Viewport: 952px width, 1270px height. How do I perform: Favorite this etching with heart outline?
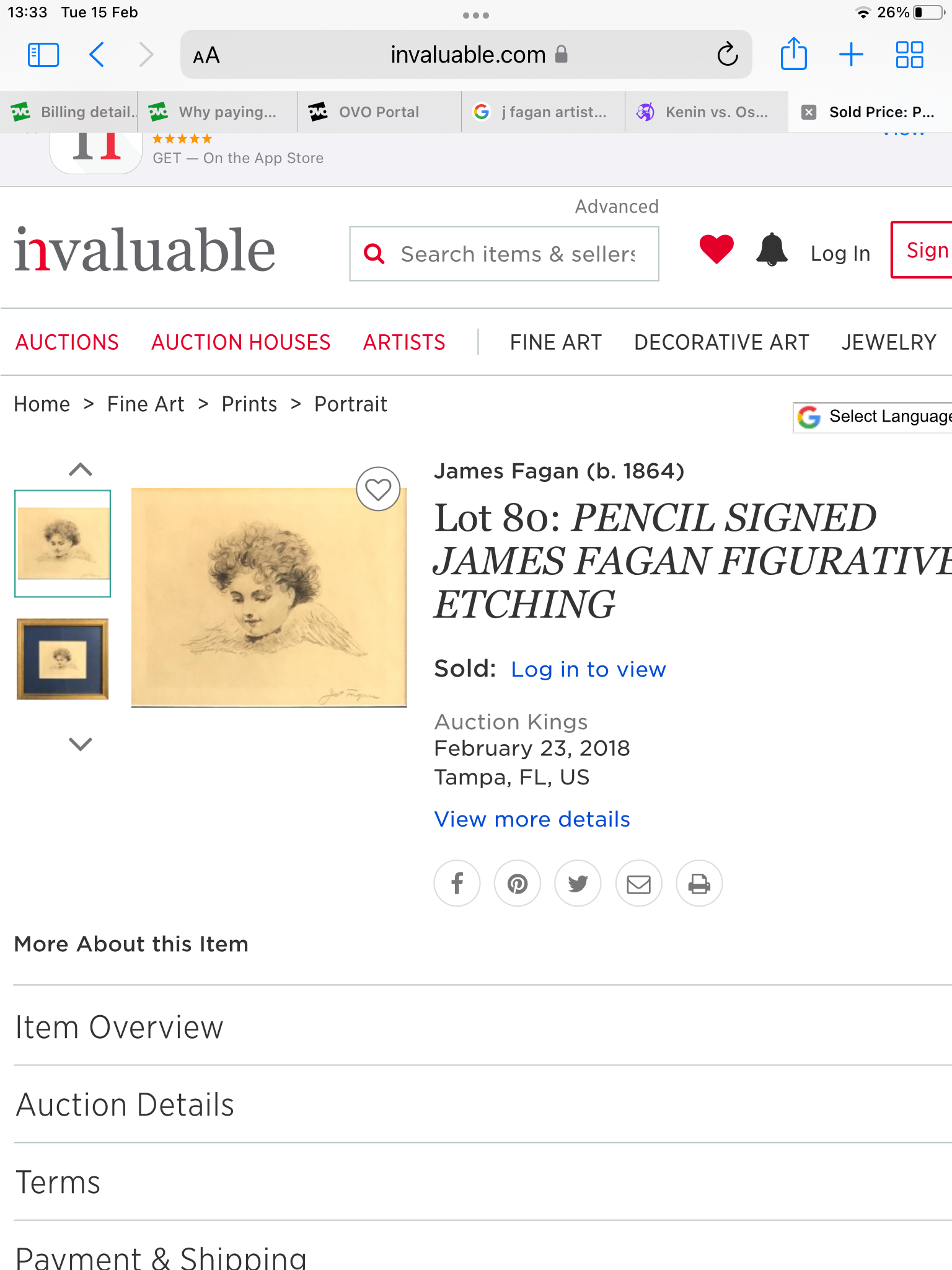point(378,489)
